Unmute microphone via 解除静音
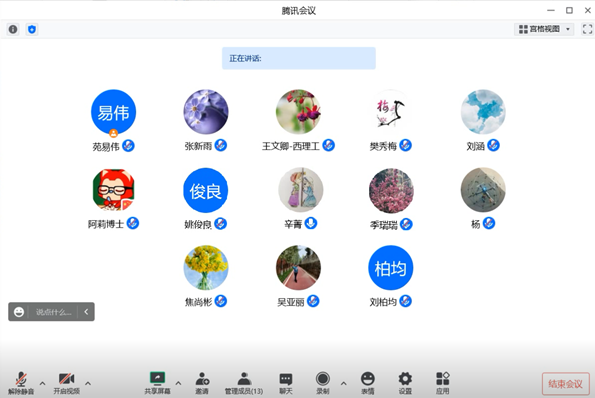The height and width of the screenshot is (398, 595). click(x=21, y=383)
